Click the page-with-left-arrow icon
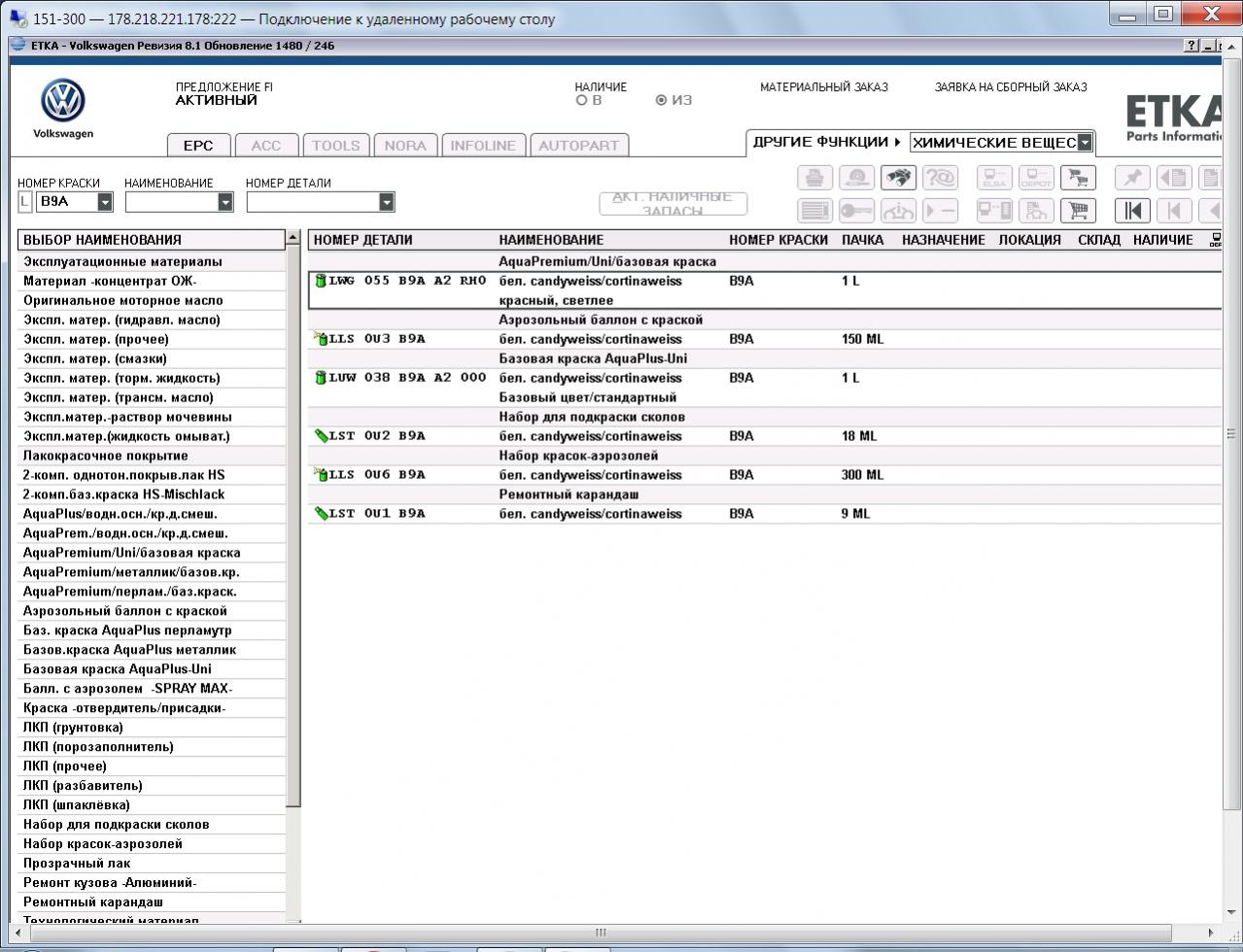The width and height of the screenshot is (1243, 952). tap(1174, 178)
